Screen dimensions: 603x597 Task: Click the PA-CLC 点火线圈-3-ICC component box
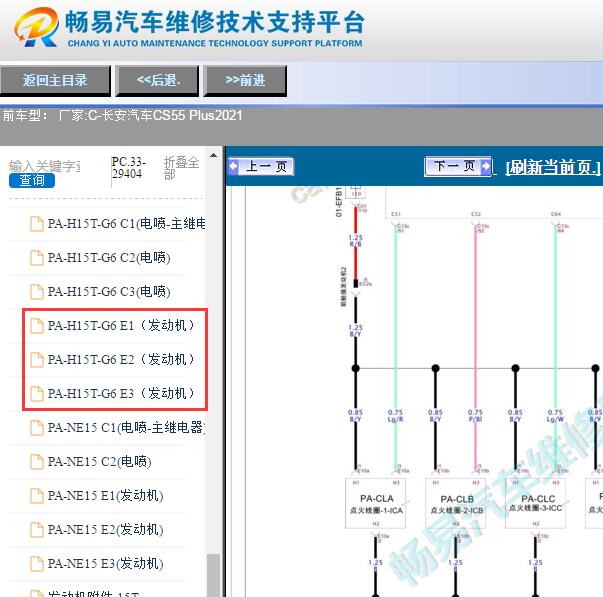(536, 504)
